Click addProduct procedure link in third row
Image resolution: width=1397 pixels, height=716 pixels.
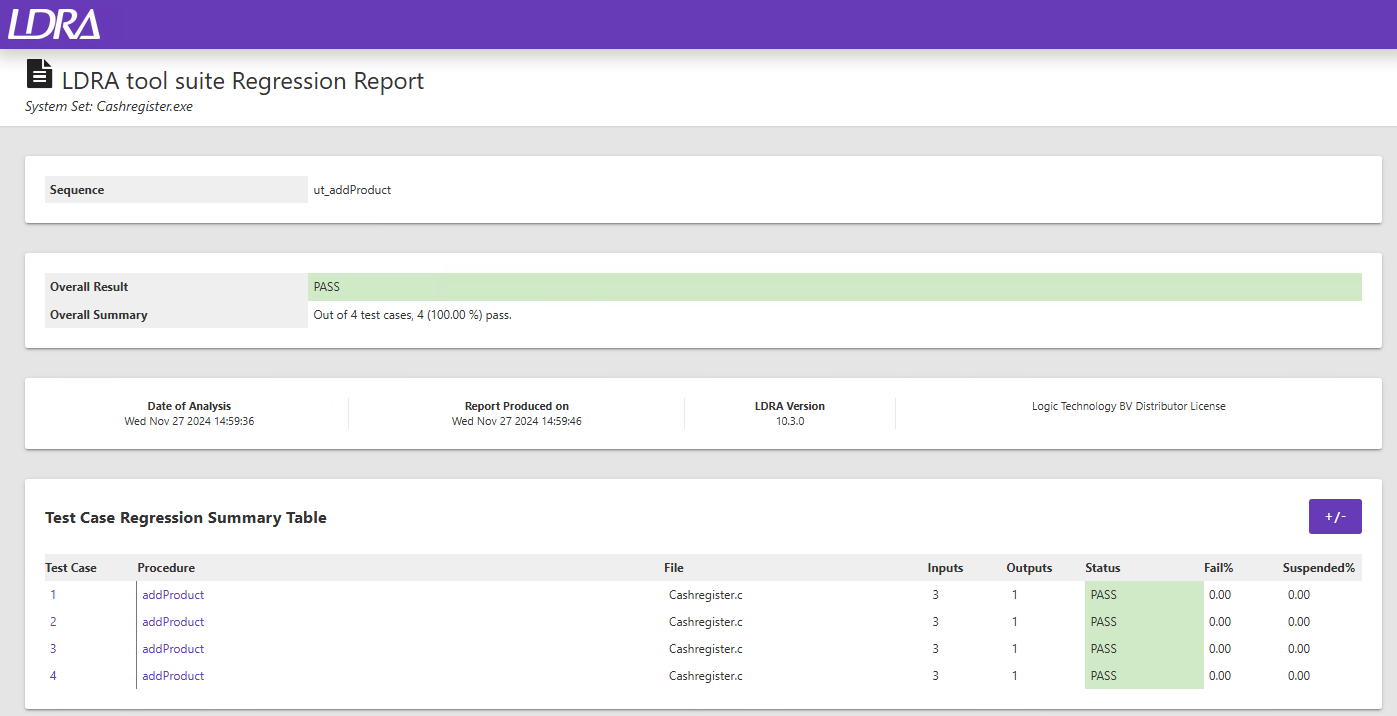point(173,649)
